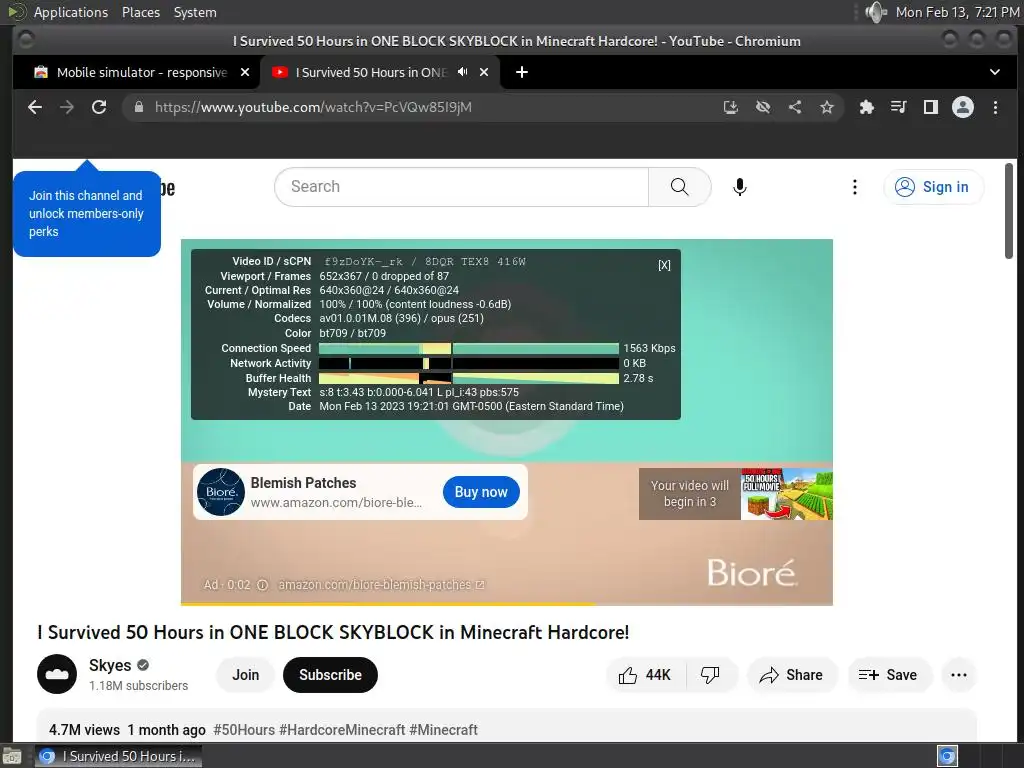Click the Join membership button

click(x=246, y=675)
